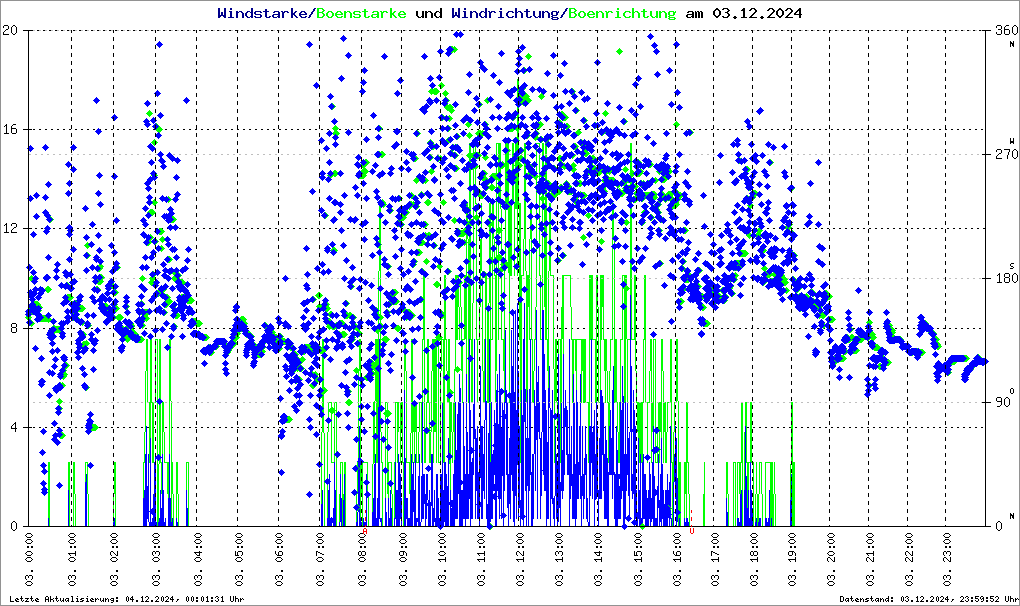Click the "270" direction axis label
The width and height of the screenshot is (1020, 606).
click(x=1006, y=155)
